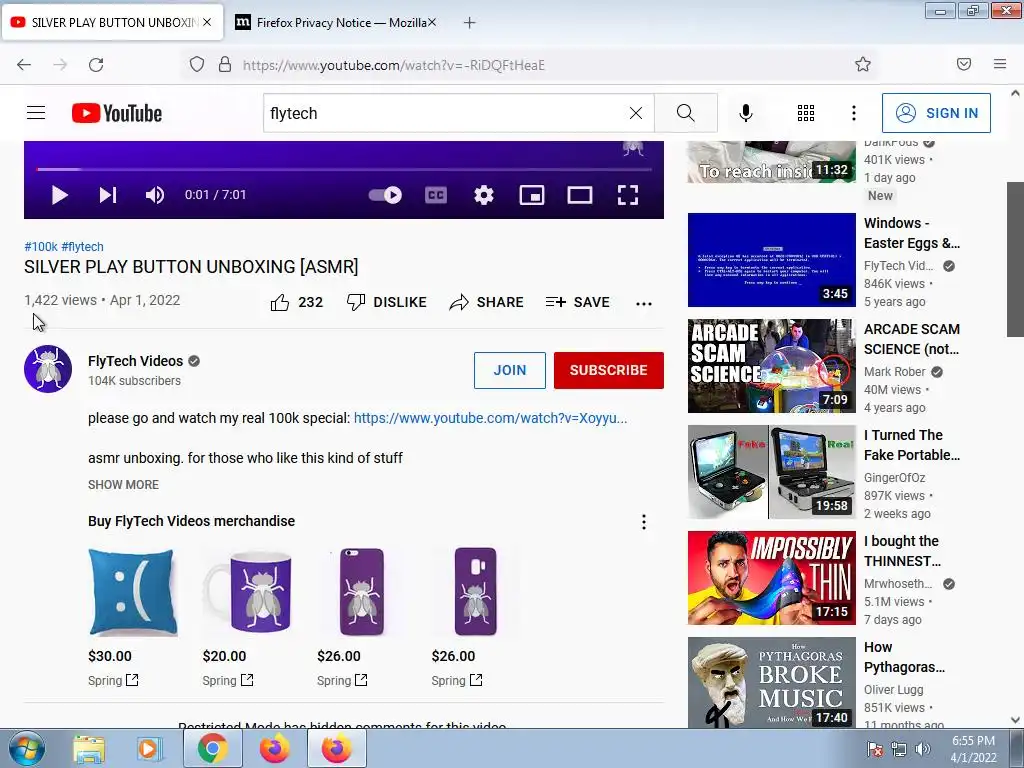Open merchandise shelf options menu
The width and height of the screenshot is (1024, 768).
(x=644, y=522)
